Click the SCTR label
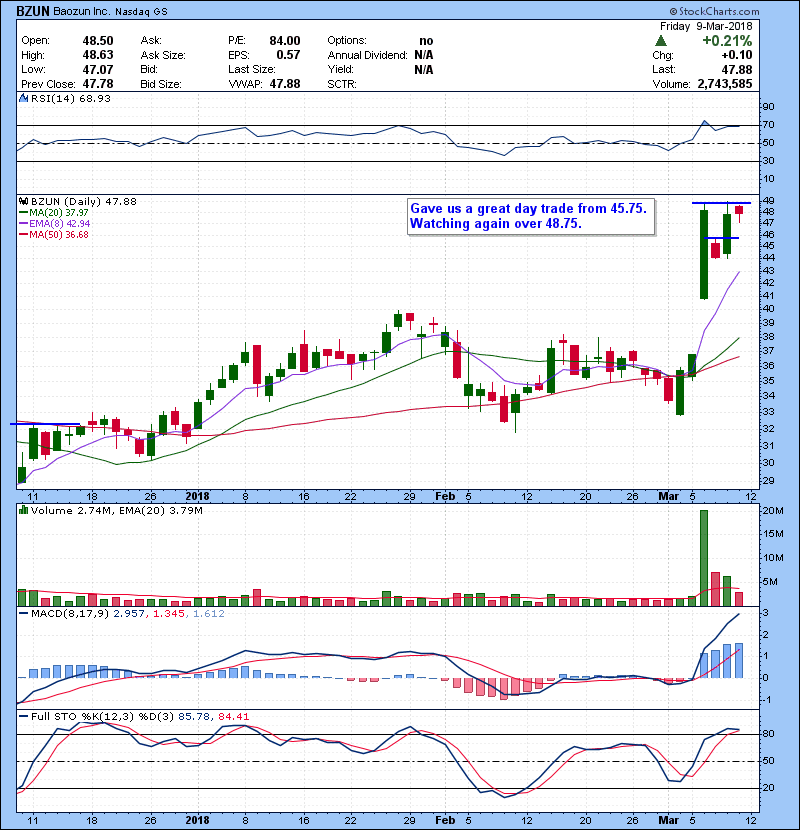Screen dimensions: 800x830 coord(342,84)
